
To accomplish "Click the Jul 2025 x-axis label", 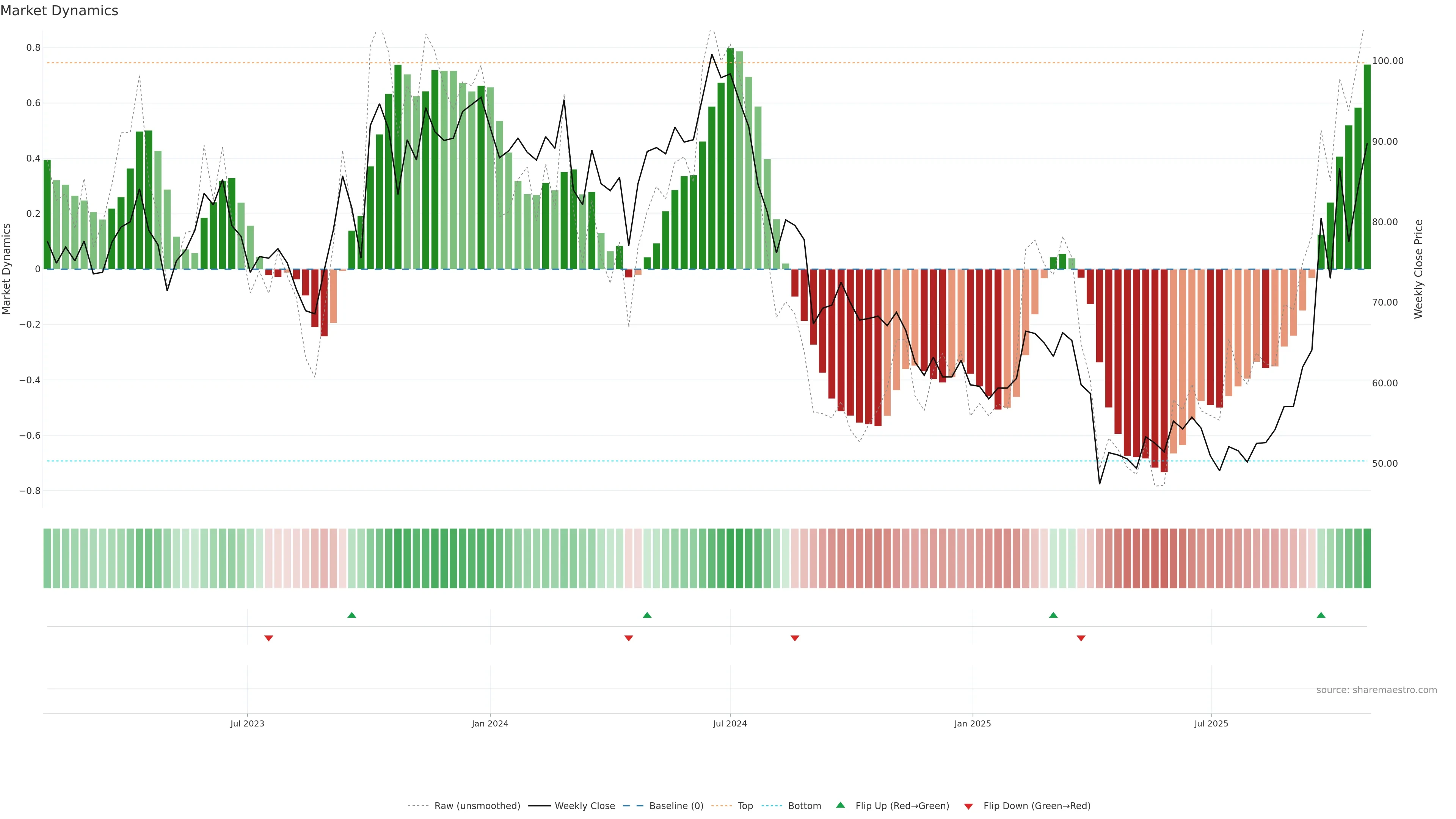I will click(1211, 723).
